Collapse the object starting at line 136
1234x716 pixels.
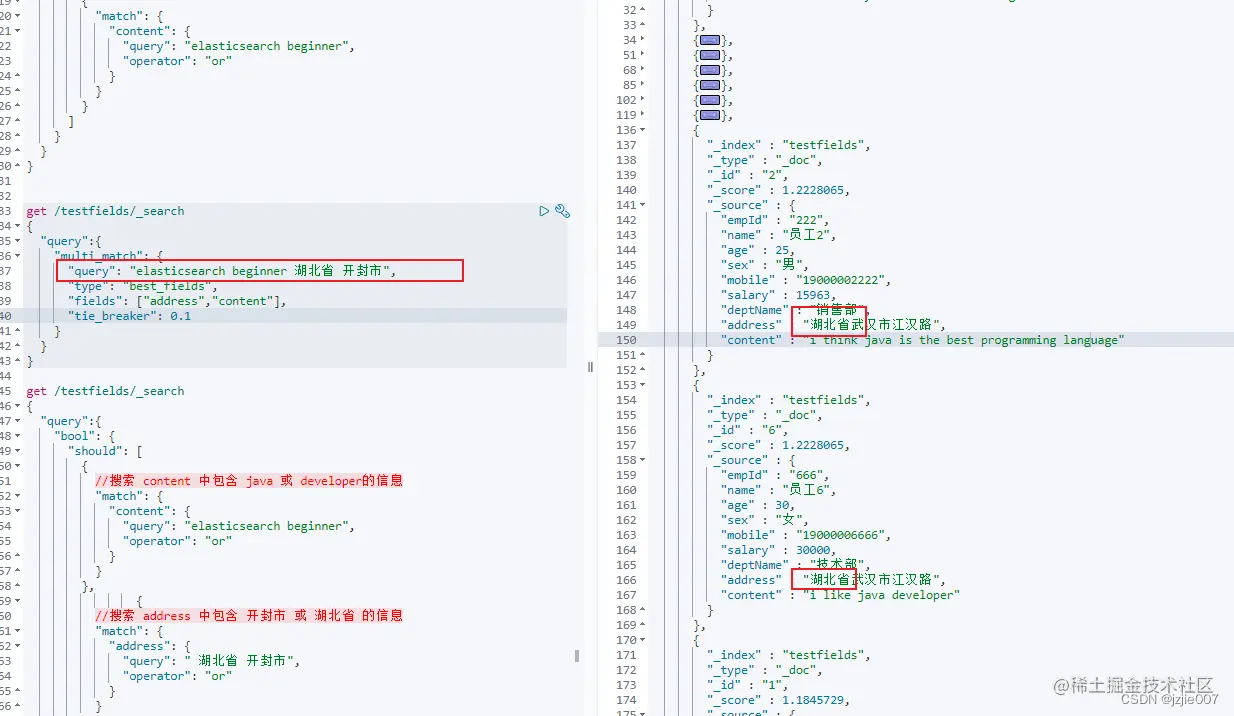pos(642,130)
